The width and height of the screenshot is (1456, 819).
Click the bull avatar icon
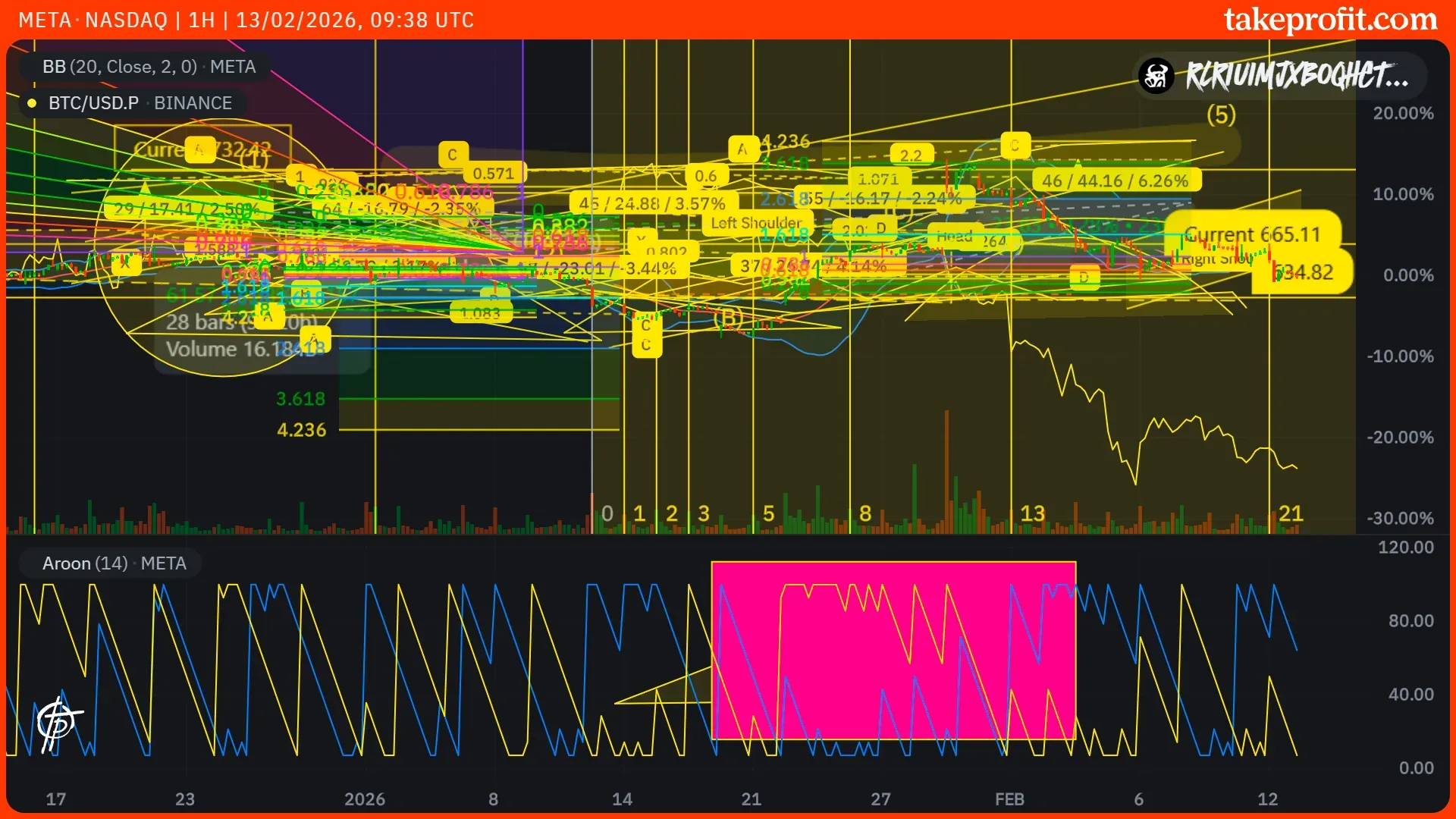[x=1156, y=76]
